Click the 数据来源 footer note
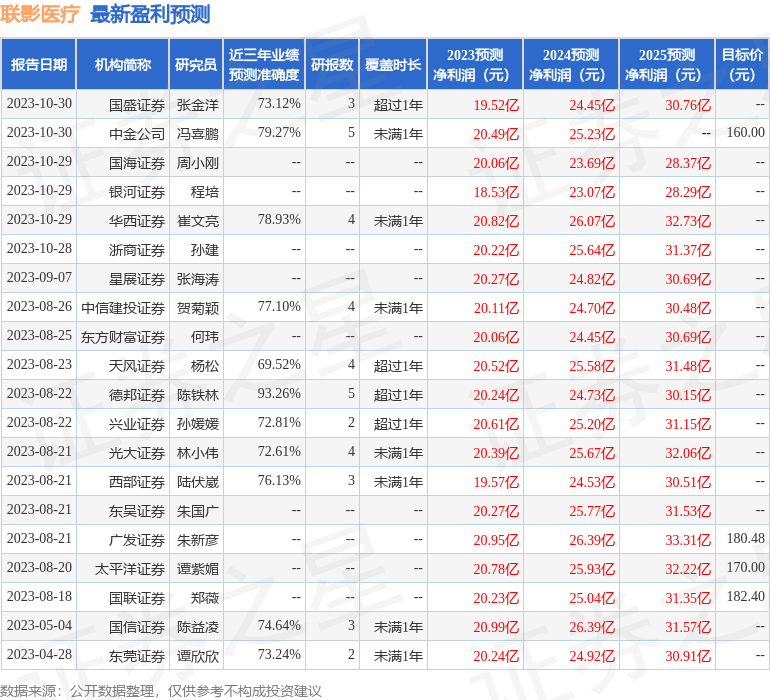This screenshot has width=770, height=700. (161, 691)
